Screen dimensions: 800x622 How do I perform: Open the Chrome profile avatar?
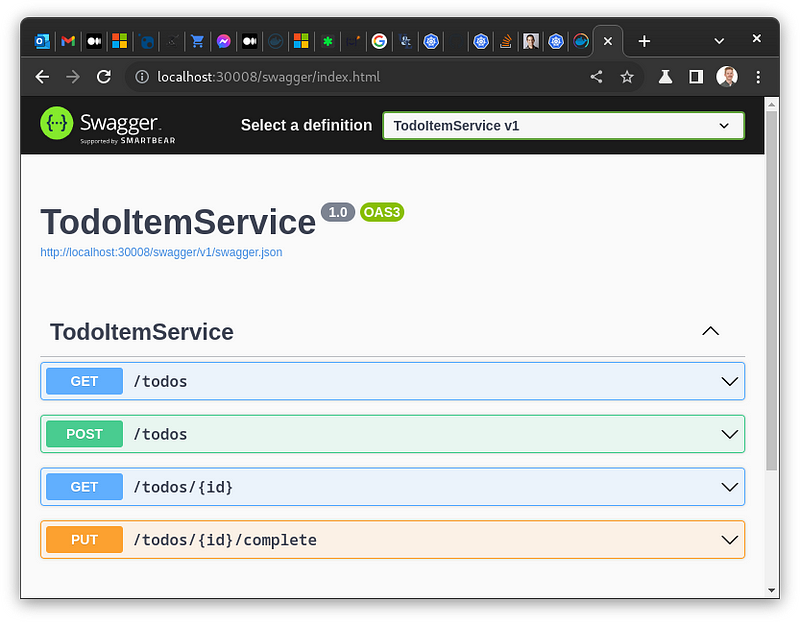coord(727,77)
